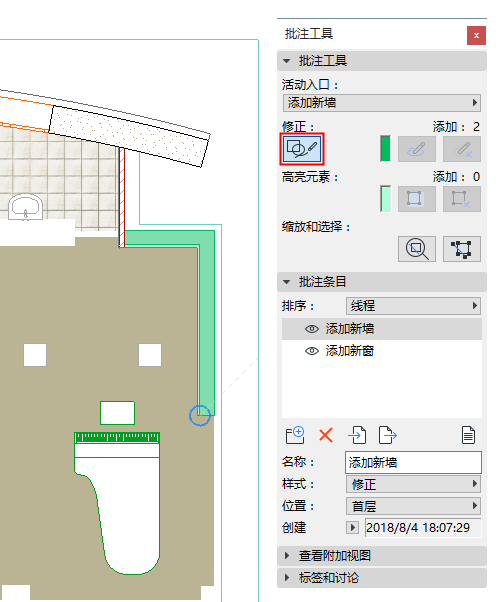Click the light green highlight color swatch
This screenshot has width=502, height=602.
385,199
